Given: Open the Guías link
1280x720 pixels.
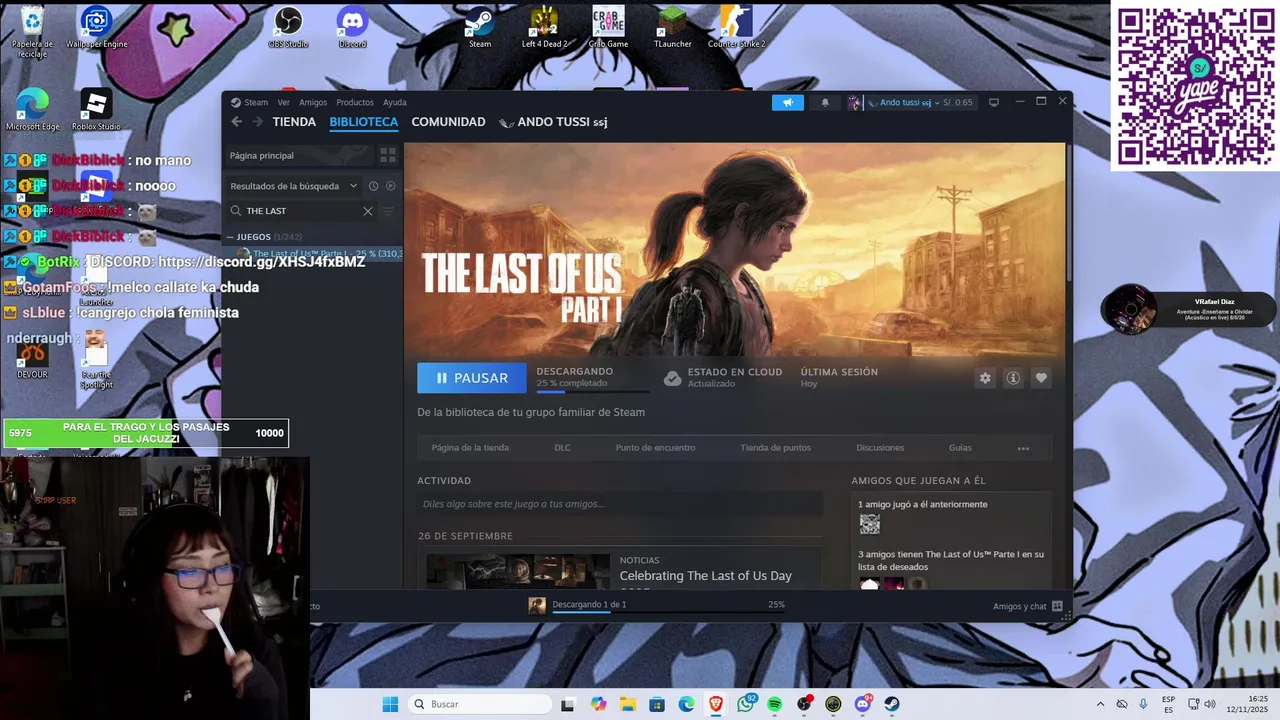Looking at the screenshot, I should pos(960,448).
